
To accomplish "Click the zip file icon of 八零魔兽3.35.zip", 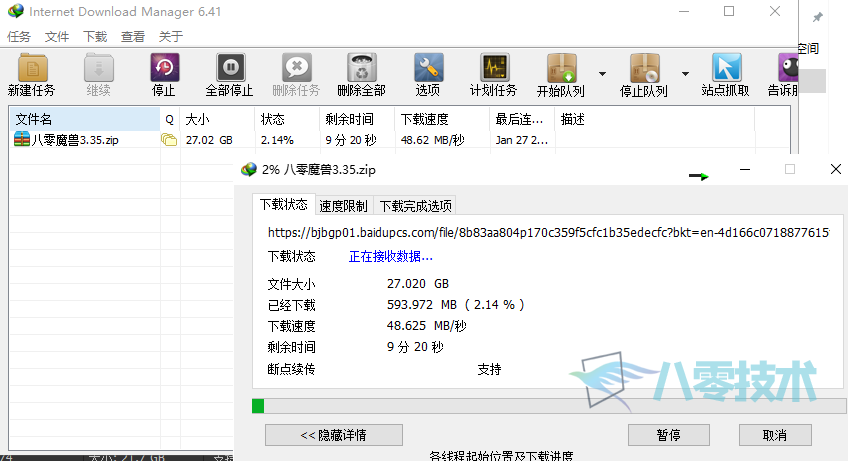I will click(22, 139).
